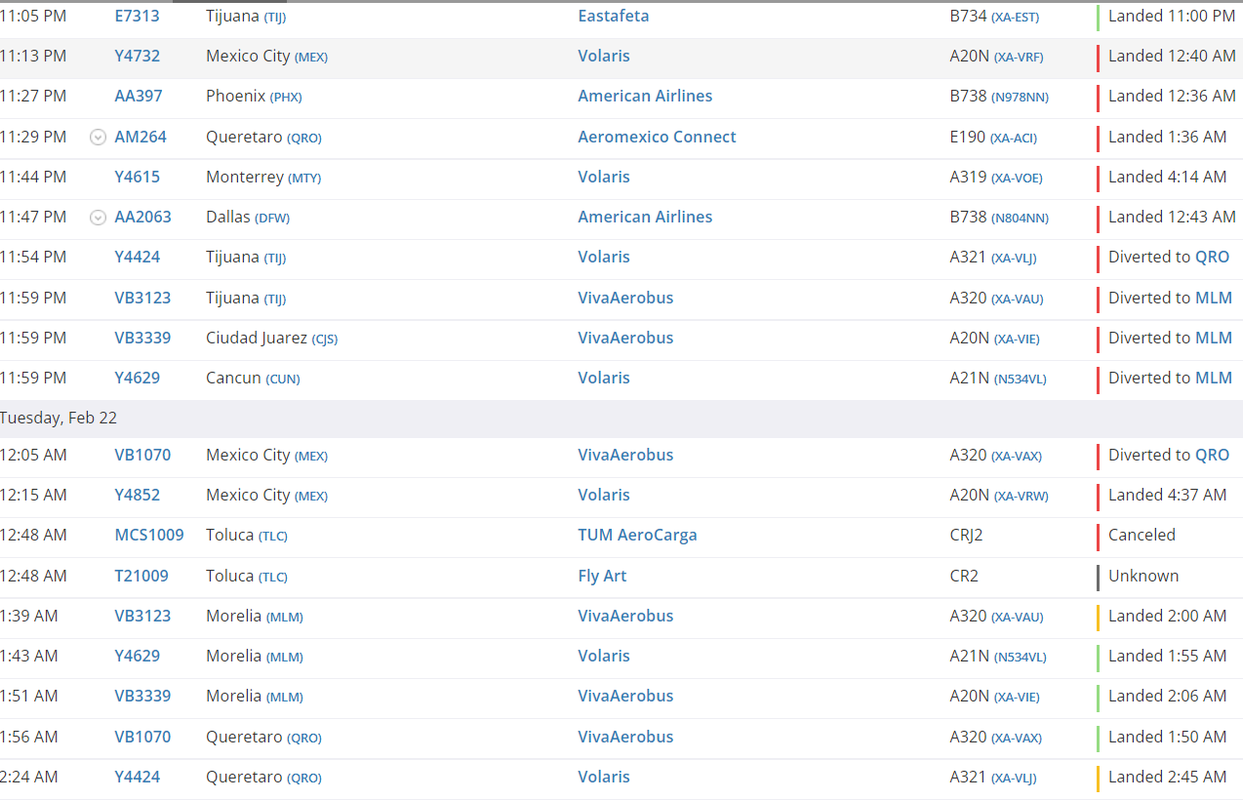The width and height of the screenshot is (1243, 800).
Task: Expand details chevron beside flight AA2063
Action: pyautogui.click(x=98, y=217)
